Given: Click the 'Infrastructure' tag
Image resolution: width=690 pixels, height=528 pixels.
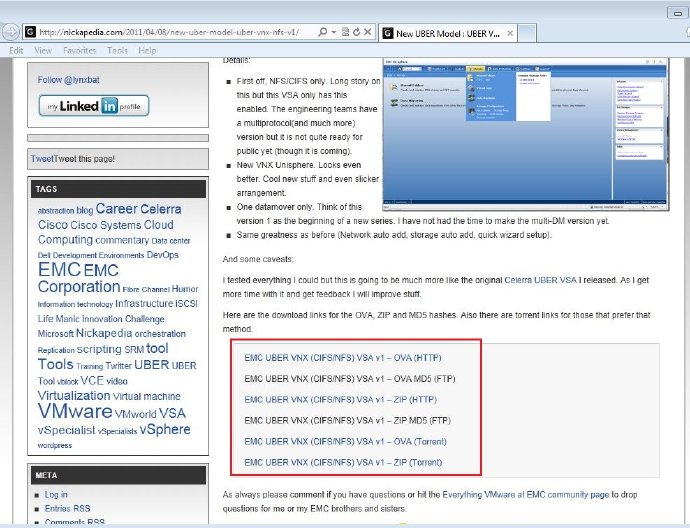Looking at the screenshot, I should (144, 304).
